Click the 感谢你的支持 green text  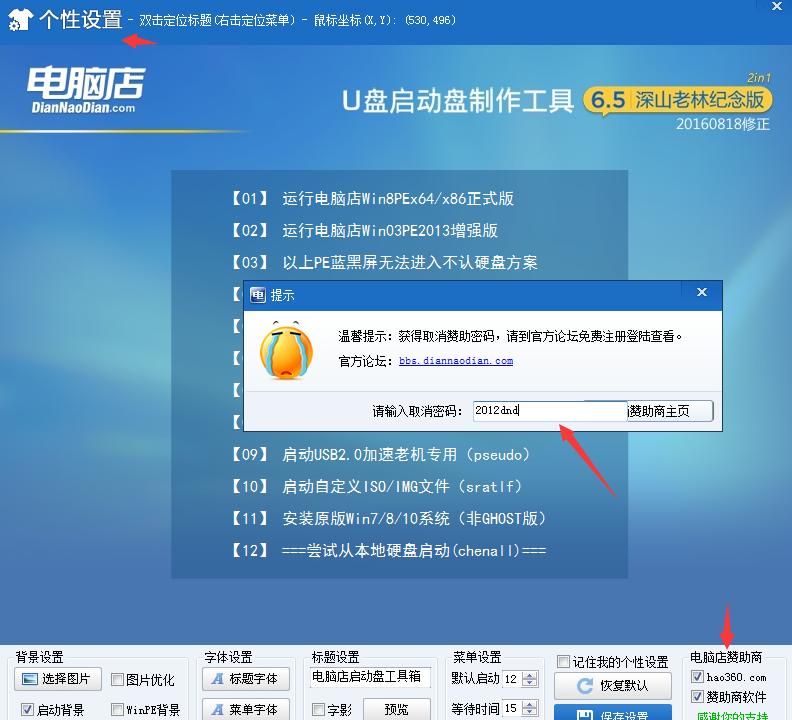point(732,715)
